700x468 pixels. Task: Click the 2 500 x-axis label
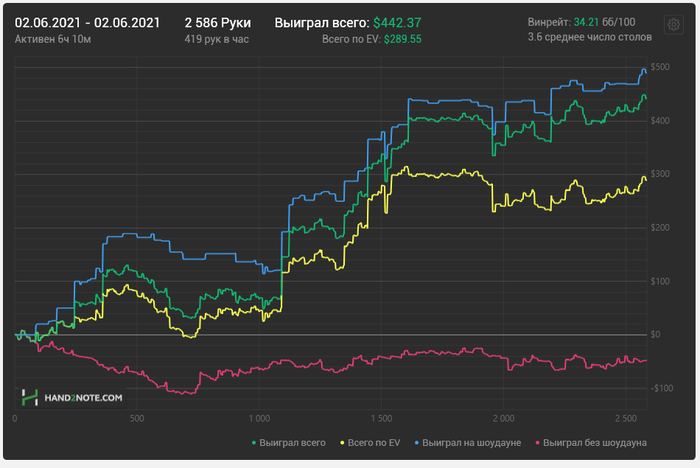click(x=626, y=418)
